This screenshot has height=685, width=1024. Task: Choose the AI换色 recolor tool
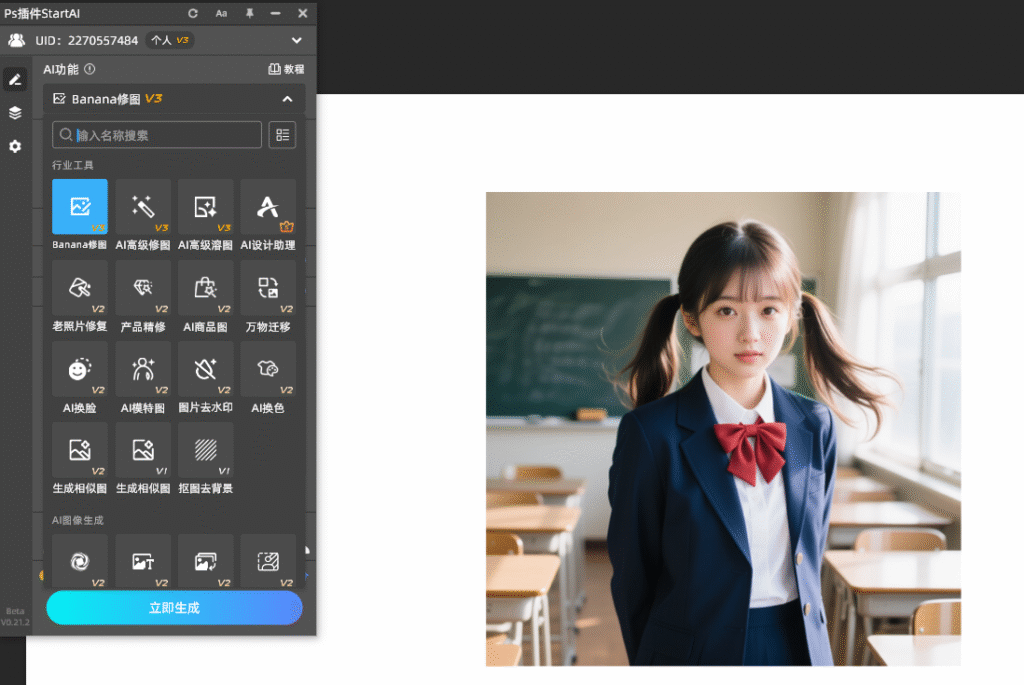(268, 369)
